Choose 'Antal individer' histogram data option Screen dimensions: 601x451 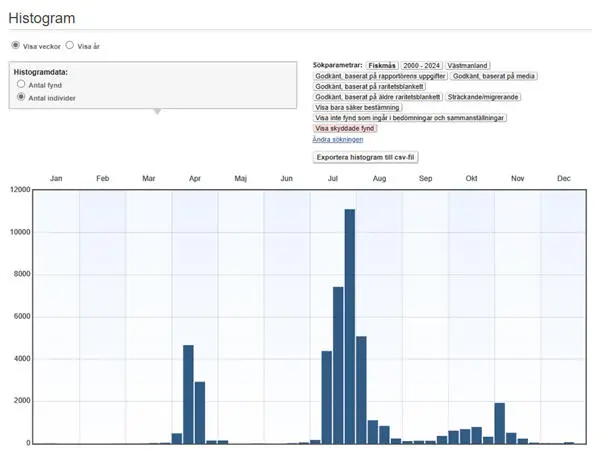[x=21, y=97]
